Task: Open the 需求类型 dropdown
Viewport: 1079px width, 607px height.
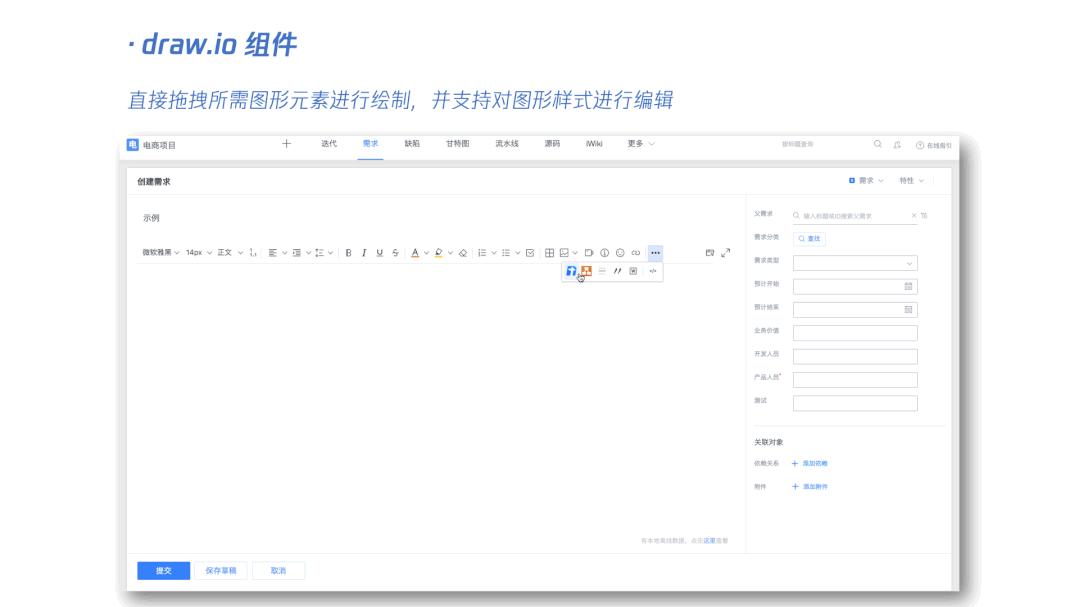Action: [x=855, y=263]
